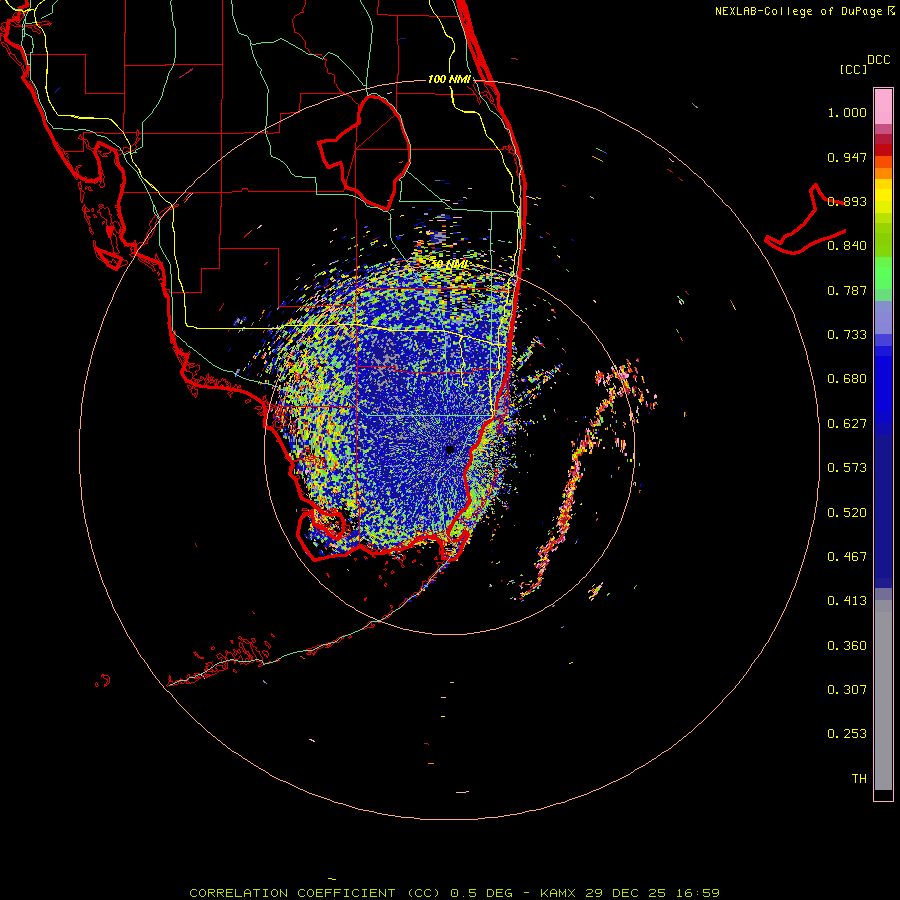Screen dimensions: 900x900
Task: Pick the yellow segment of the color bar
Action: coord(883,196)
